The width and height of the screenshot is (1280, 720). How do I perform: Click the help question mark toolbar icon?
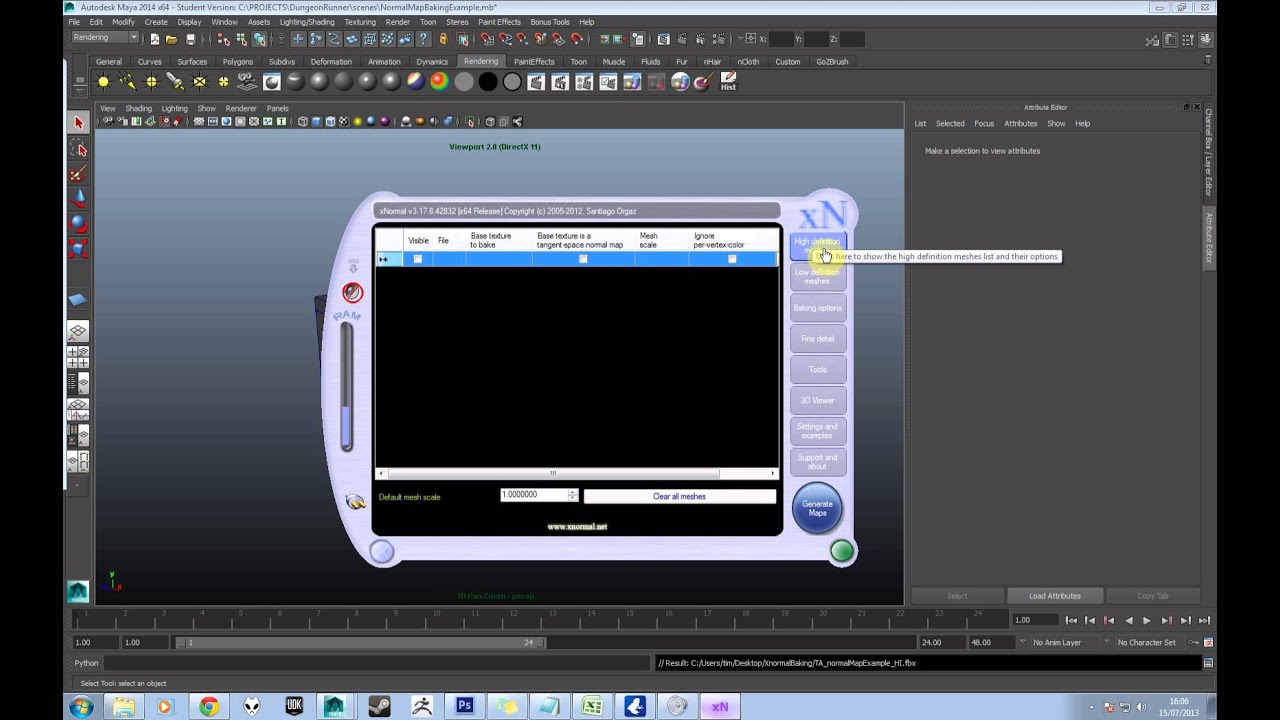(x=424, y=39)
